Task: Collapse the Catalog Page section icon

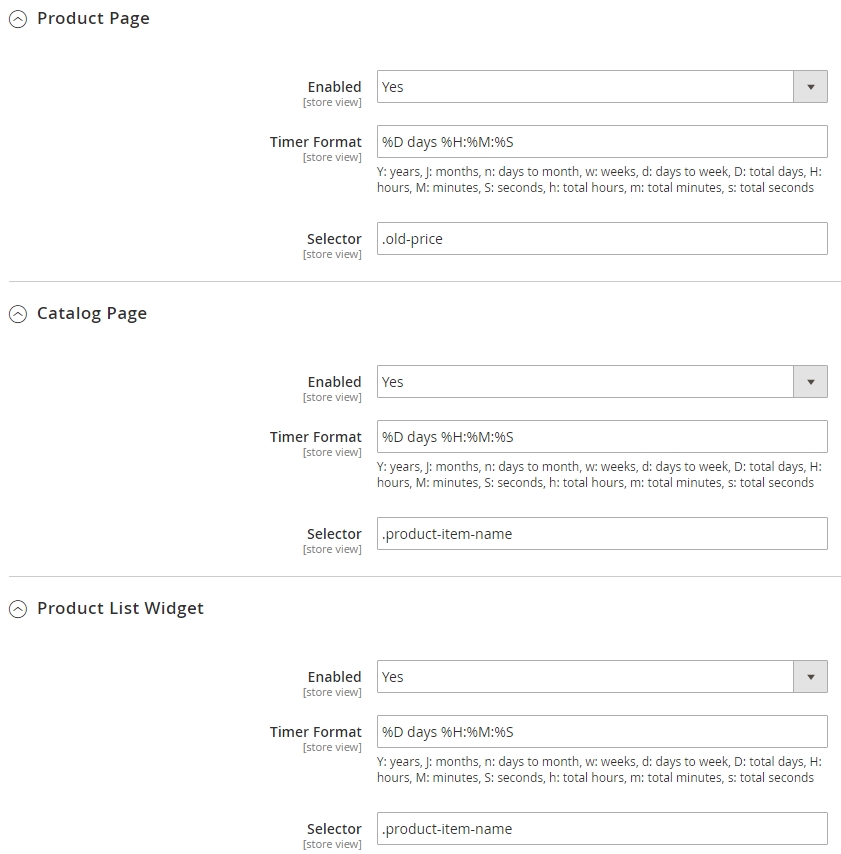Action: click(x=18, y=314)
